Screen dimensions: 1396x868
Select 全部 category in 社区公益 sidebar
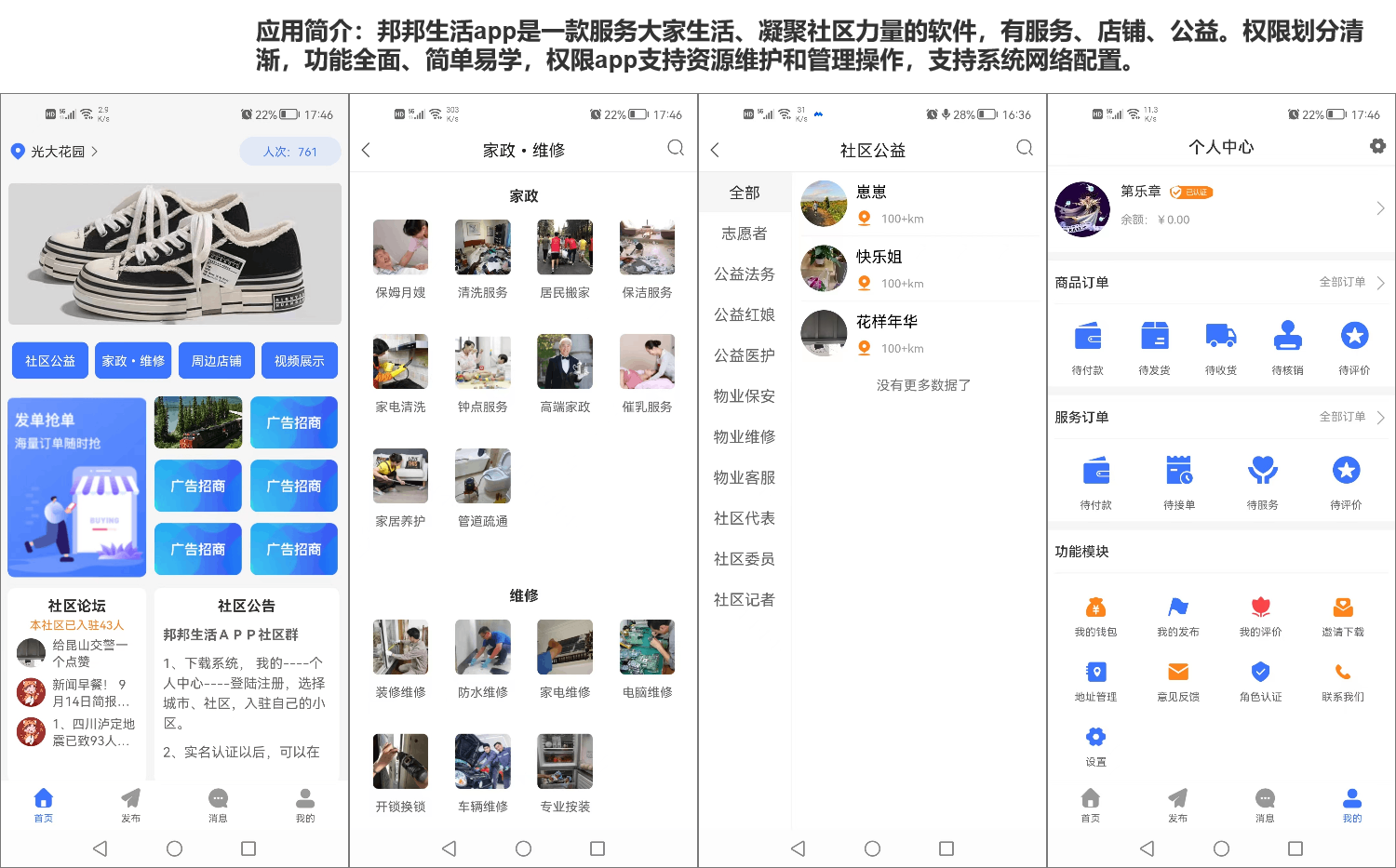[x=745, y=193]
